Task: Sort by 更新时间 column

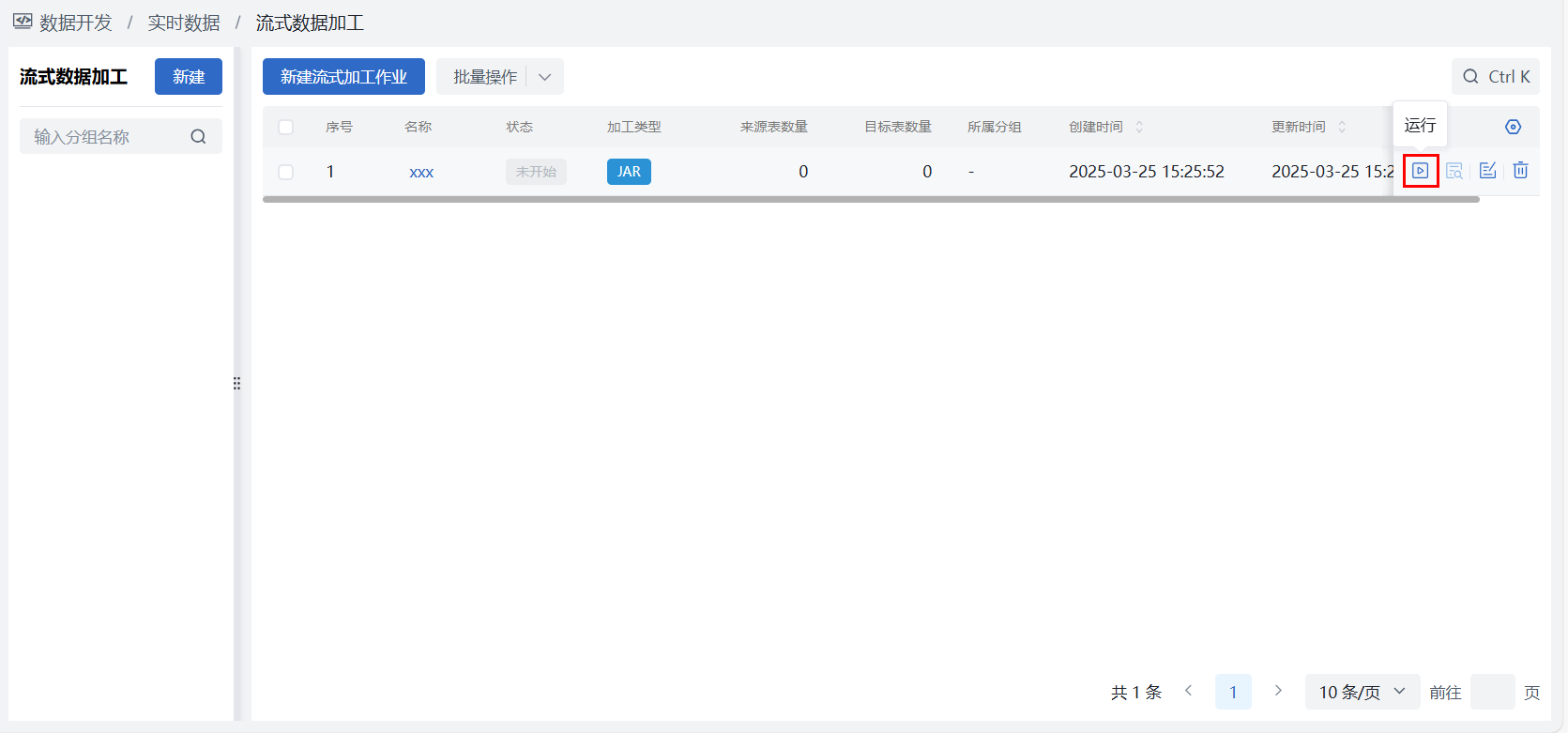Action: click(1342, 127)
